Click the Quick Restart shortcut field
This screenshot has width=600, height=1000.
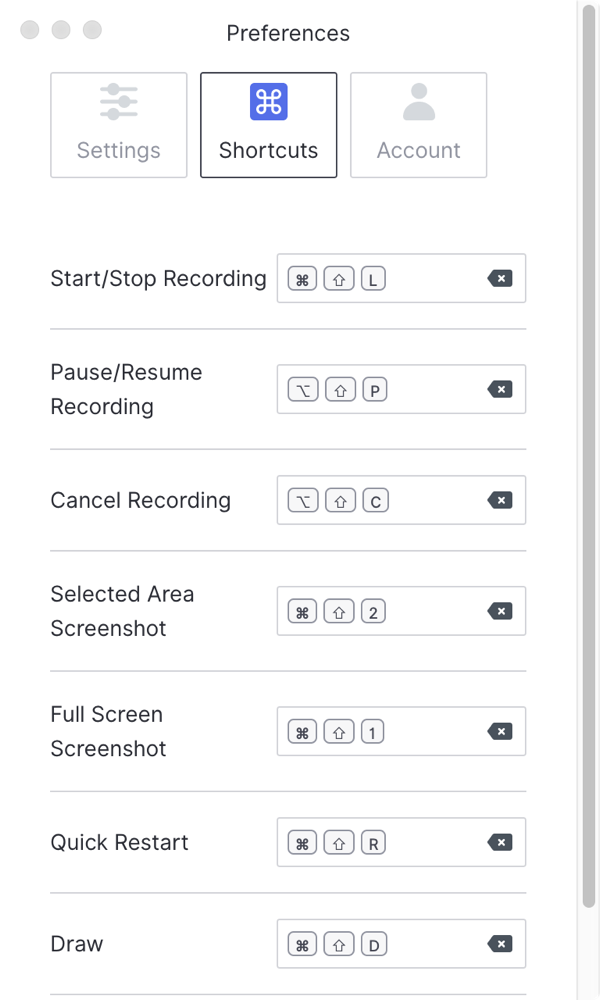click(x=430, y=843)
